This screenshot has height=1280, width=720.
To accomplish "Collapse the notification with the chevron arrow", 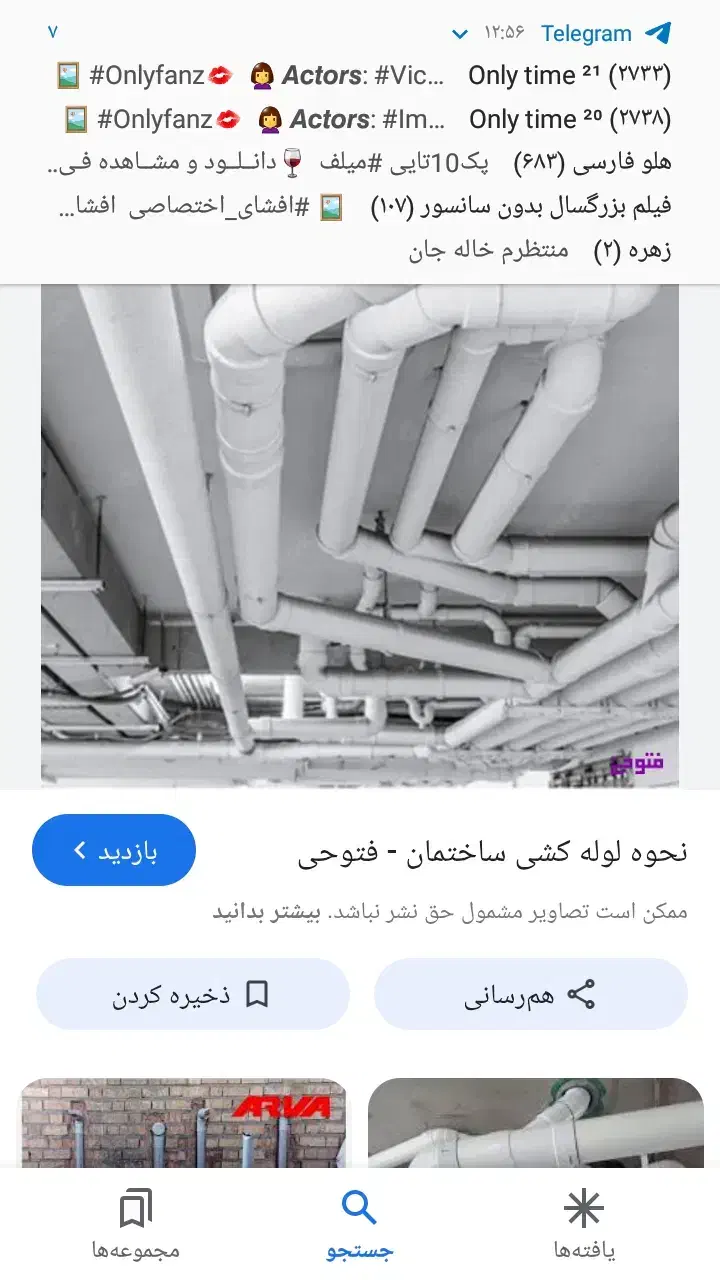I will pos(460,34).
